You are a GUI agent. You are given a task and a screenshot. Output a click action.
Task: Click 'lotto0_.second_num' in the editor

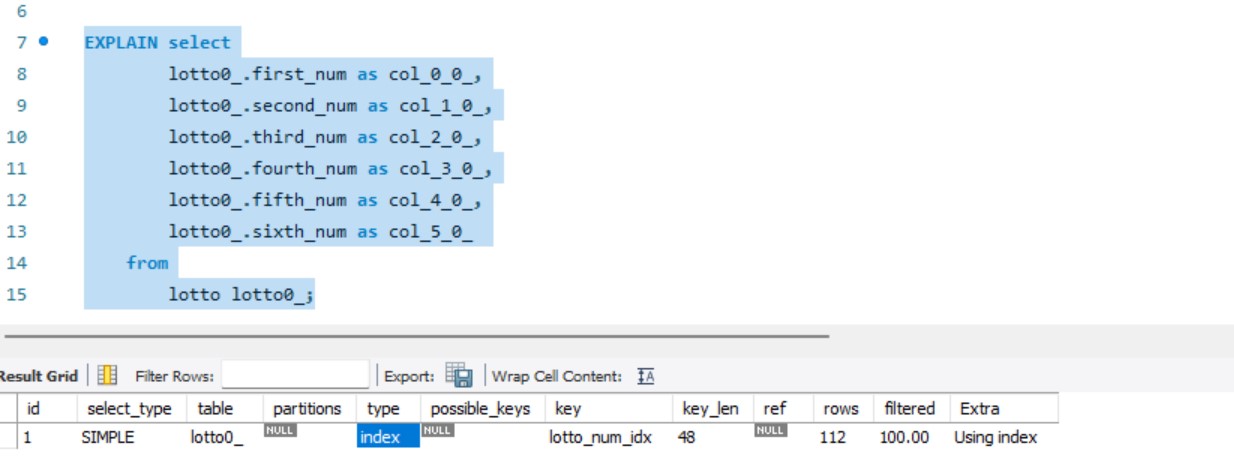[x=263, y=105]
